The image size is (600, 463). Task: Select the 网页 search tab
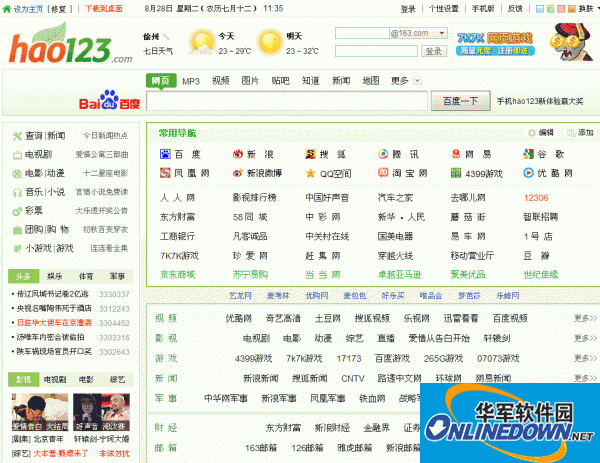[161, 81]
